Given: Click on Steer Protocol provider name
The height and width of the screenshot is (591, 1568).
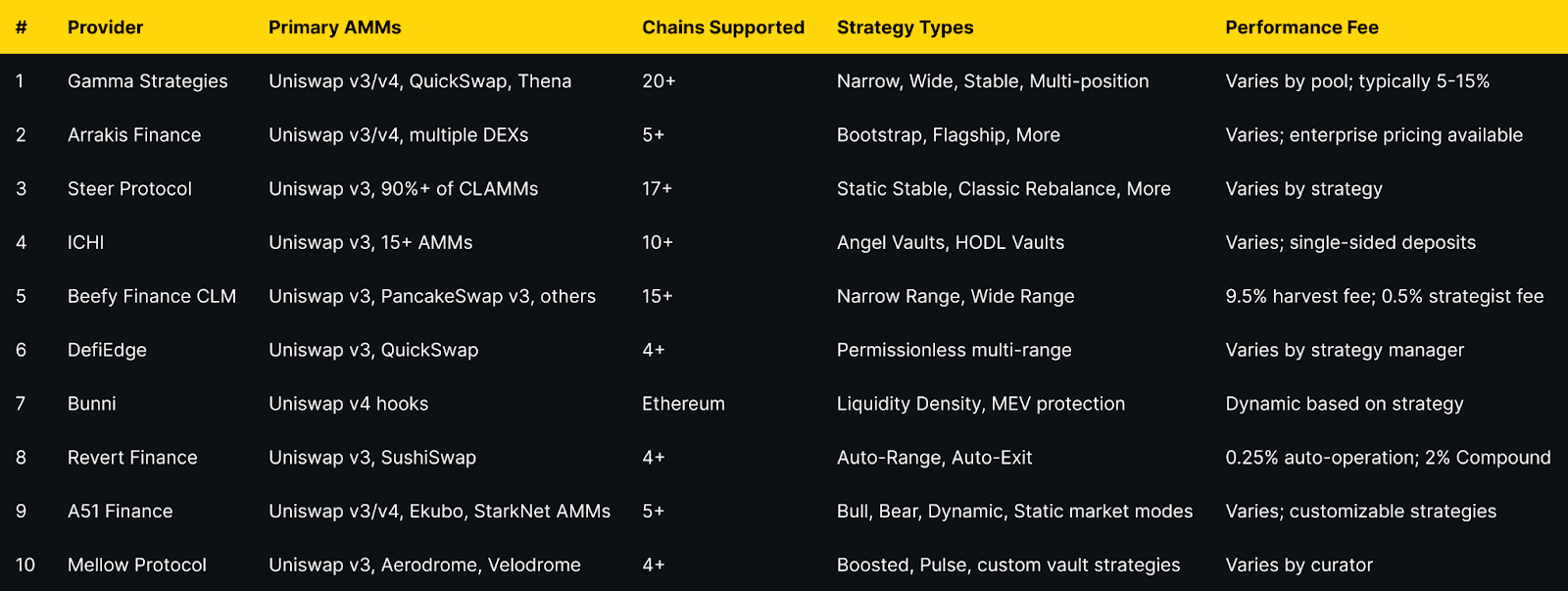Looking at the screenshot, I should click(129, 189).
